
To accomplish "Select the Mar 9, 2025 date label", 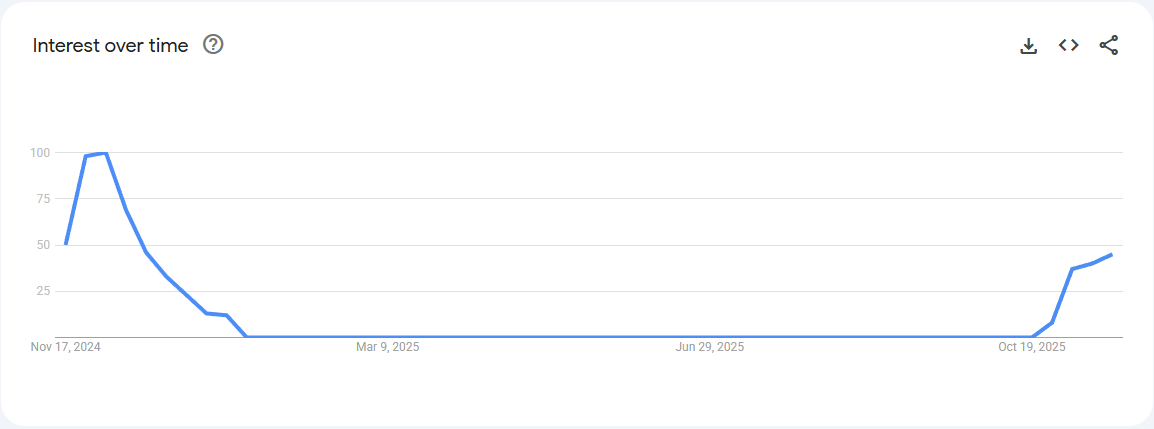I will tap(388, 348).
